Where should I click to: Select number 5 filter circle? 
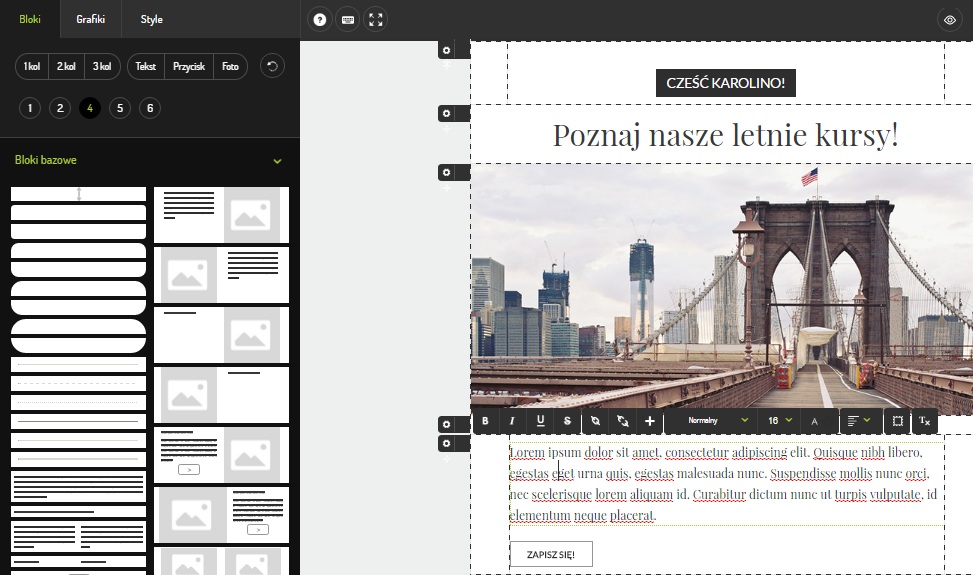pyautogui.click(x=120, y=108)
